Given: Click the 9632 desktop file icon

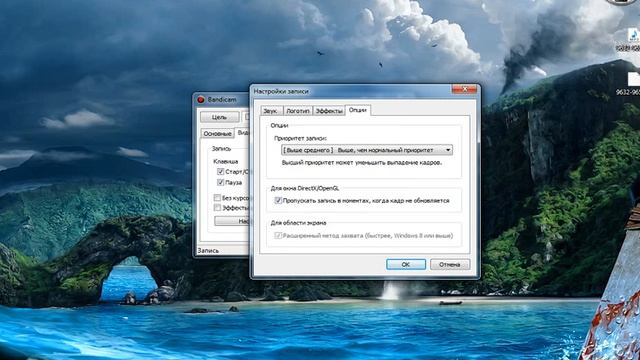Looking at the screenshot, I should [x=633, y=79].
